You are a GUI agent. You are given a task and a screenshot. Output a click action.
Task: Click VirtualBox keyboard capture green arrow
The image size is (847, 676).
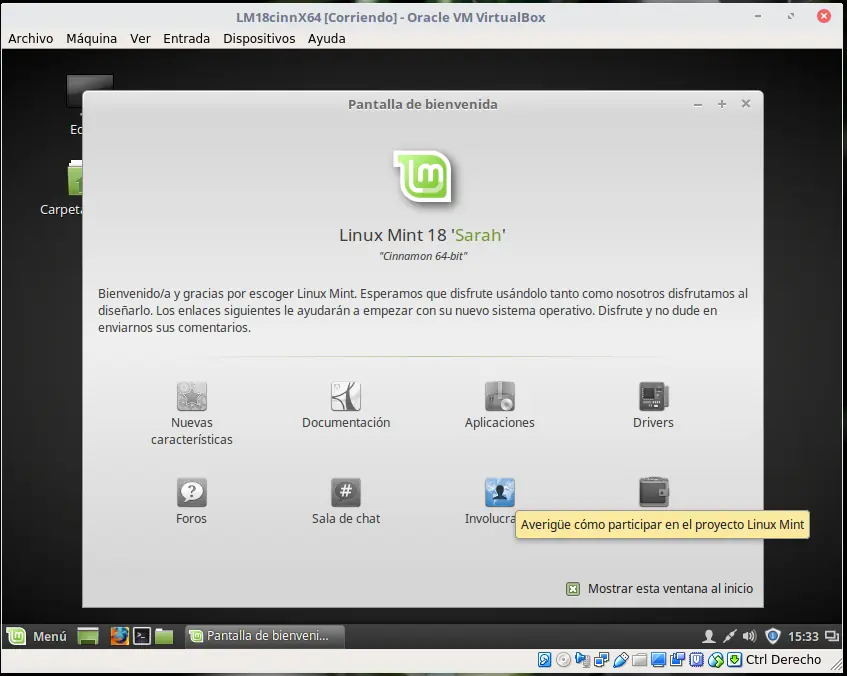click(x=735, y=660)
